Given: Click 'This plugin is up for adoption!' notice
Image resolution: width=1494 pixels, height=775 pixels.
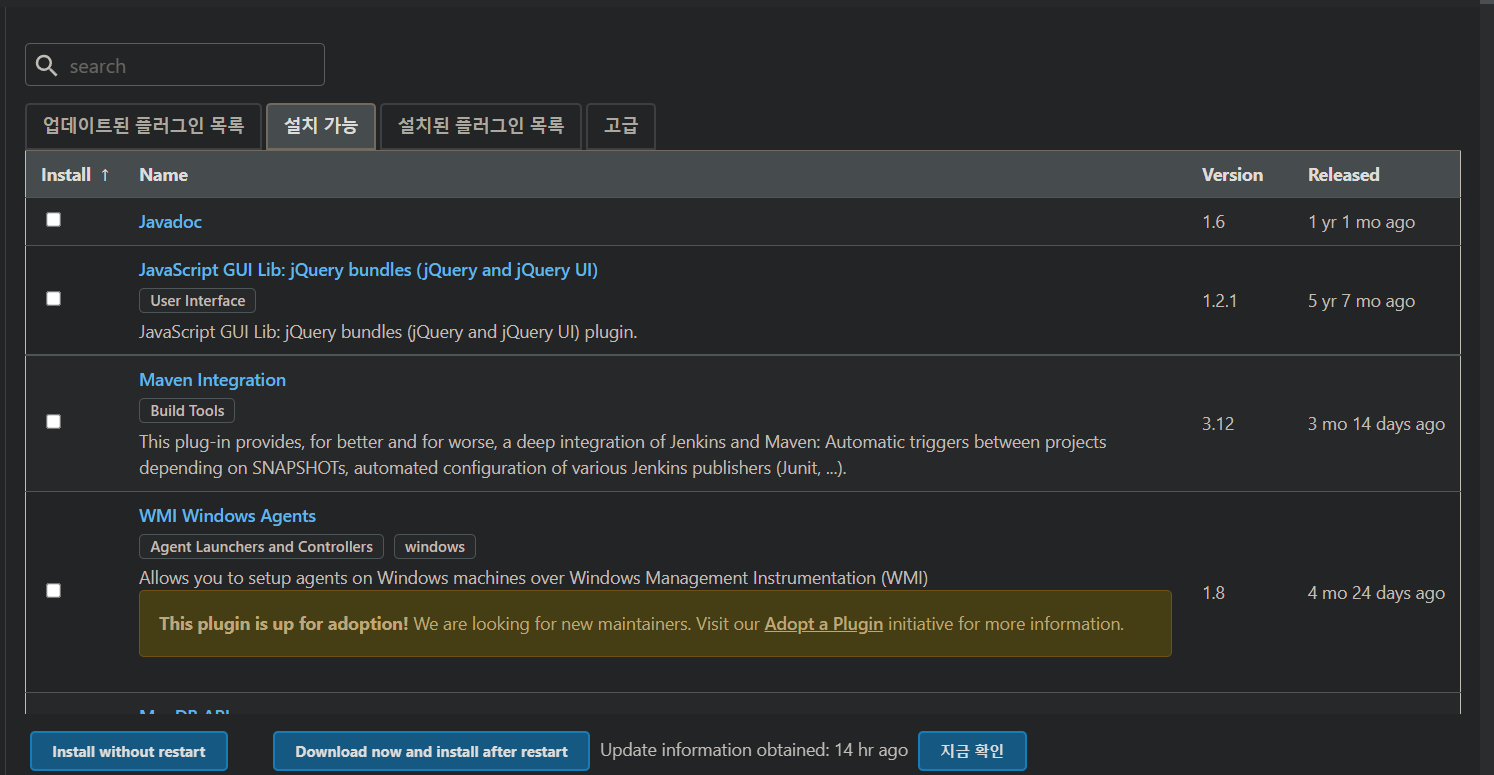Looking at the screenshot, I should point(655,624).
